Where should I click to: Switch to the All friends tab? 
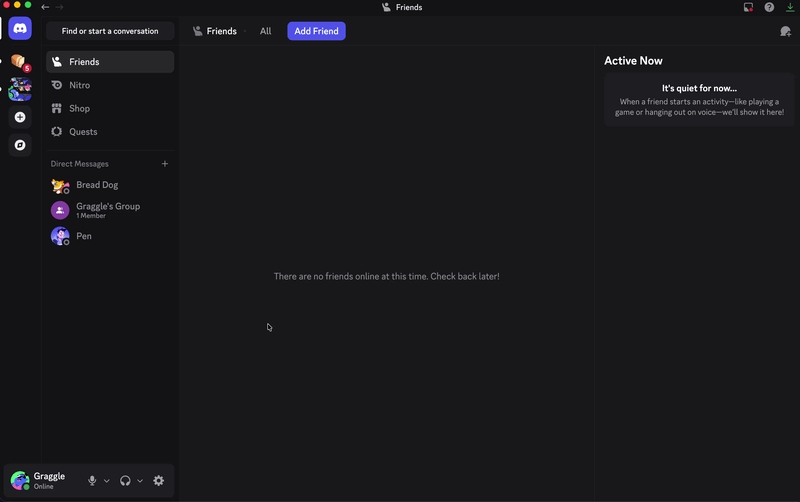point(265,31)
